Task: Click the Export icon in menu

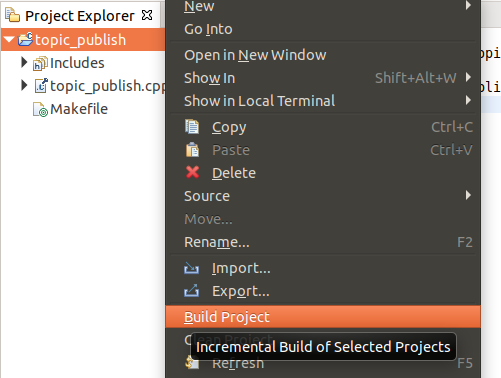Action: pyautogui.click(x=191, y=291)
